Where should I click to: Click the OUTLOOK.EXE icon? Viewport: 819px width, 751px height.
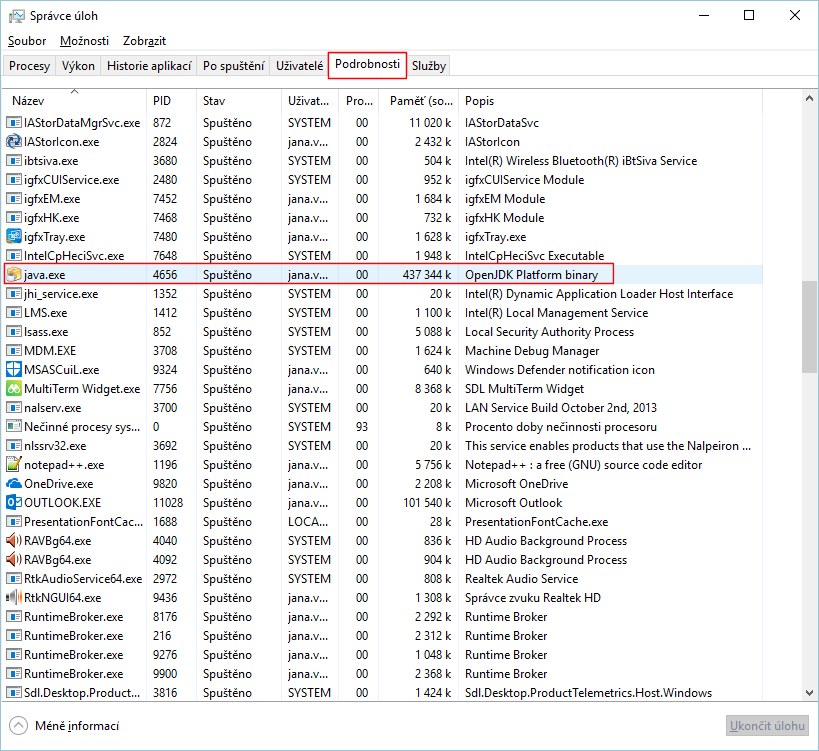tap(14, 503)
